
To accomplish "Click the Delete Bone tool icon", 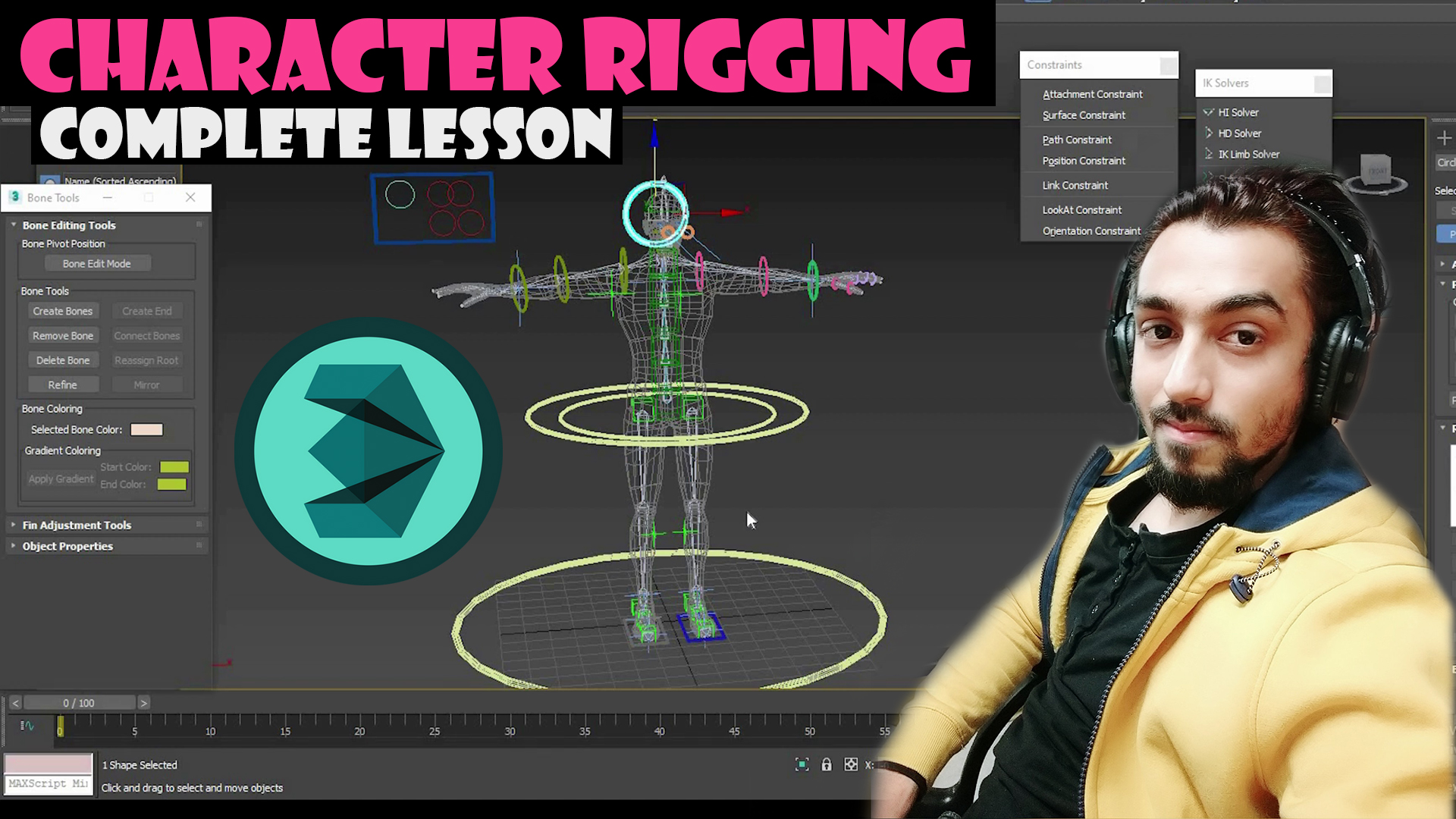I will point(62,360).
